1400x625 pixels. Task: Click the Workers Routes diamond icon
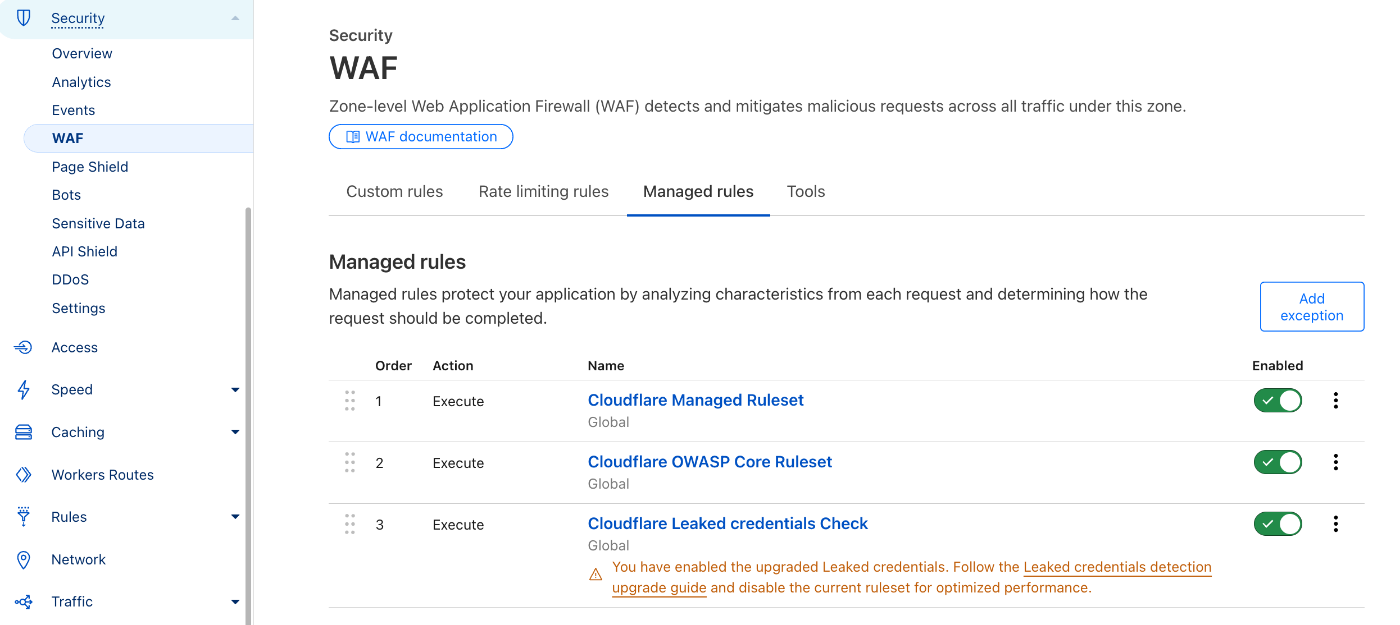tap(24, 475)
